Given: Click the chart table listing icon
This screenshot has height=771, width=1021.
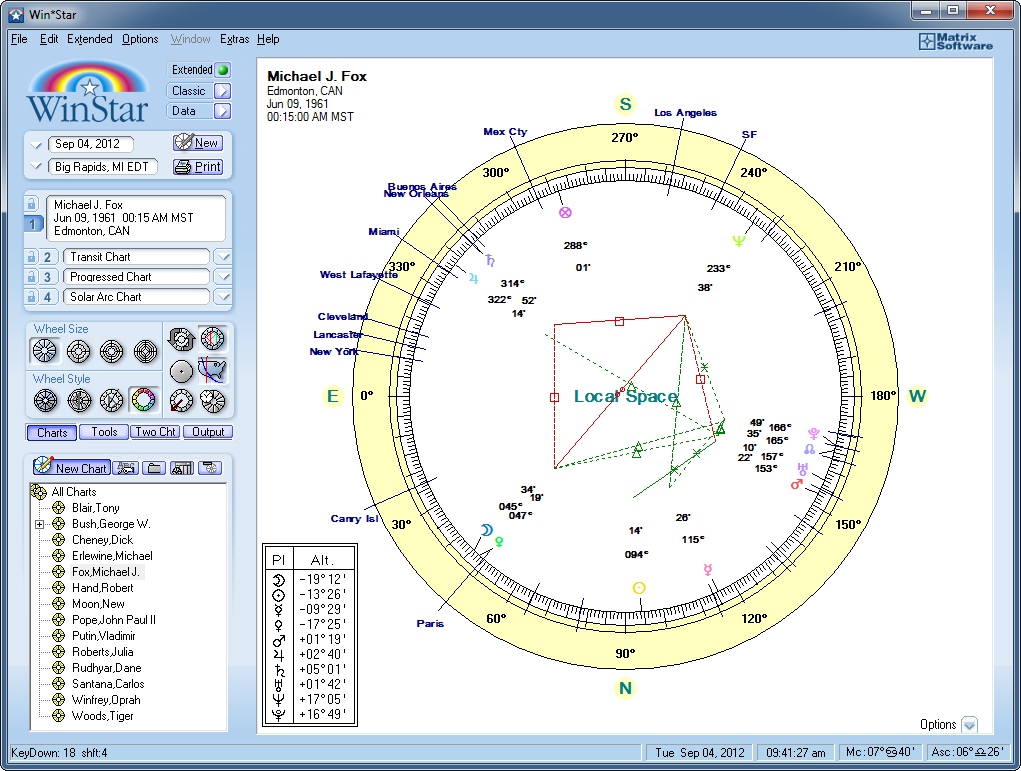Looking at the screenshot, I should pyautogui.click(x=182, y=468).
